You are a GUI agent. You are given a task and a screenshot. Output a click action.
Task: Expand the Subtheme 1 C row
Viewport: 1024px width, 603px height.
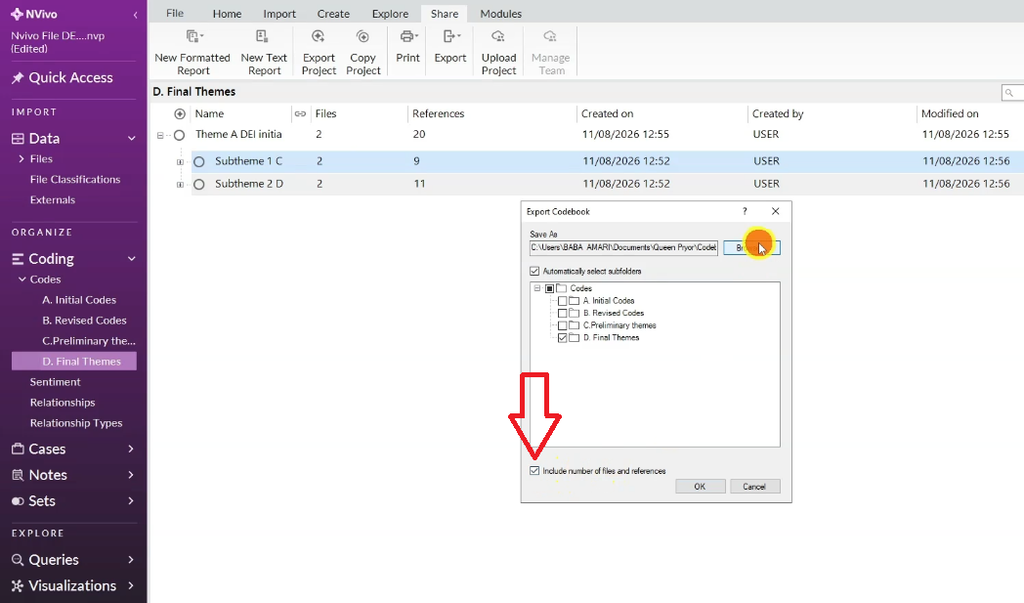[x=180, y=162]
